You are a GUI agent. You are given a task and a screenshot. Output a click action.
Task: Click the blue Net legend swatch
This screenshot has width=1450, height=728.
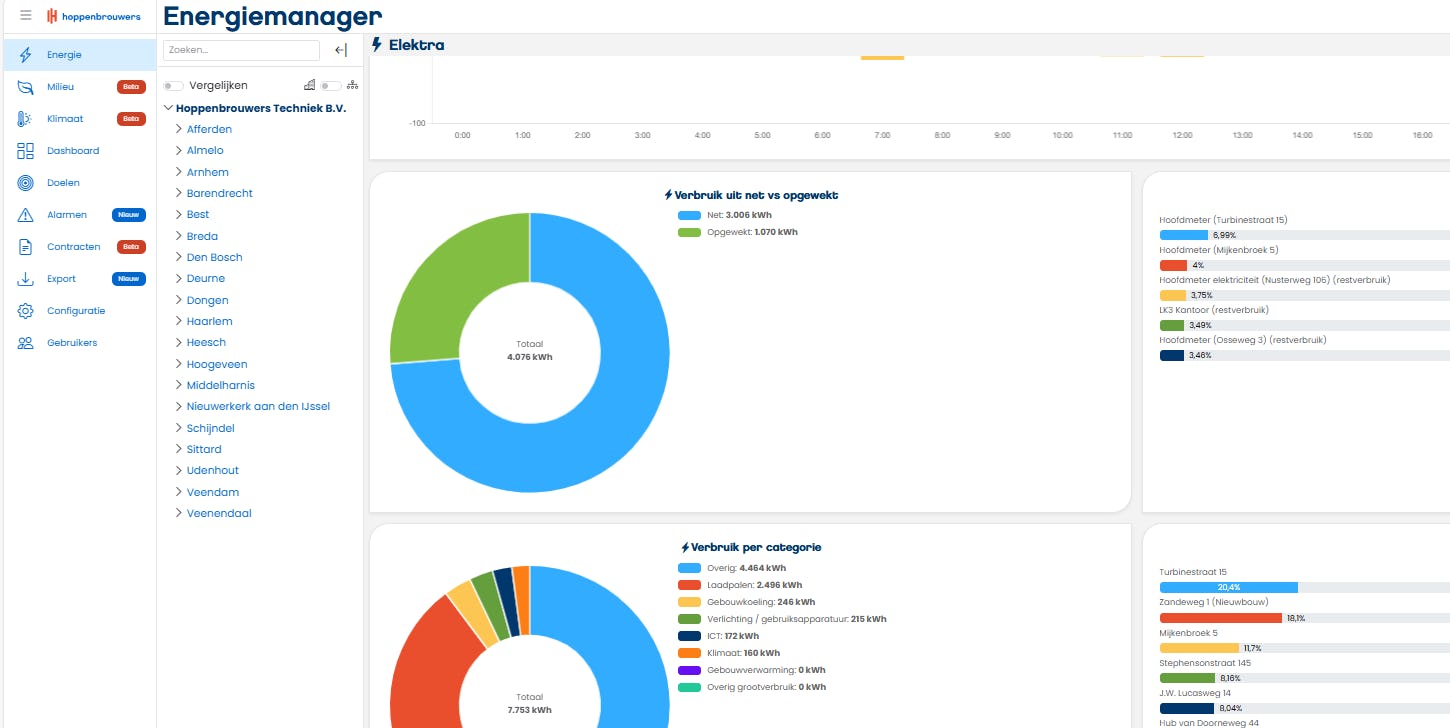click(x=690, y=215)
